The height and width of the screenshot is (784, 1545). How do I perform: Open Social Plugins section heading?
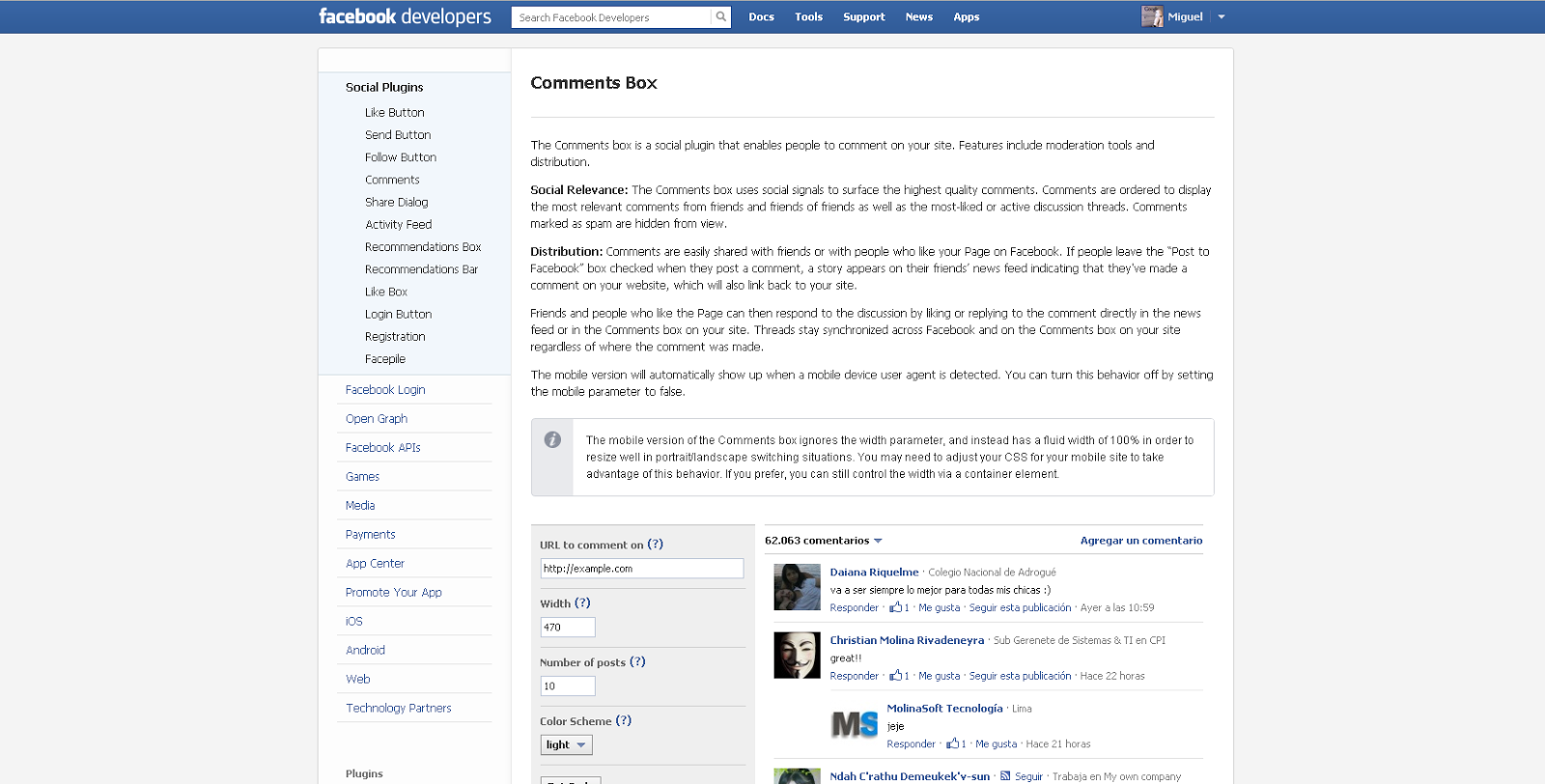[384, 87]
